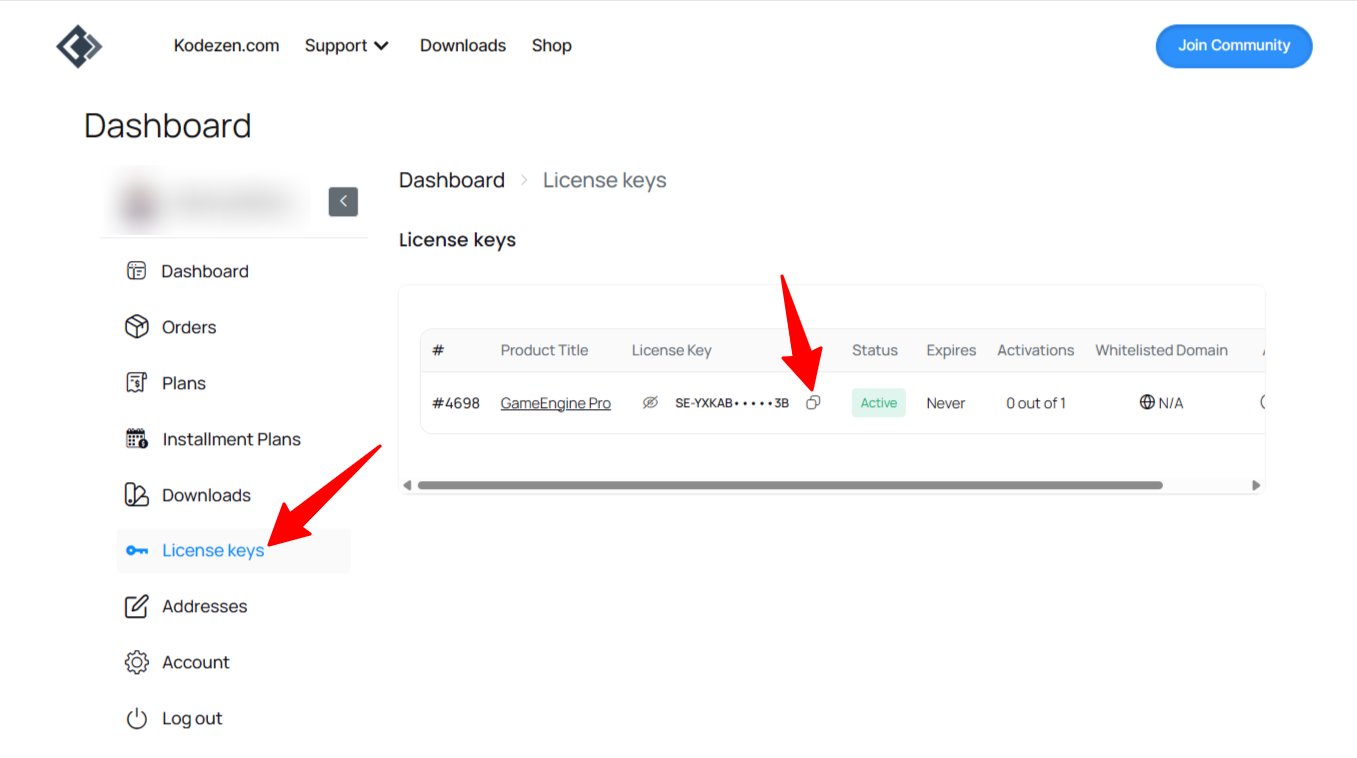Open the GameEngine Pro product link
The width and height of the screenshot is (1357, 758).
tap(556, 403)
